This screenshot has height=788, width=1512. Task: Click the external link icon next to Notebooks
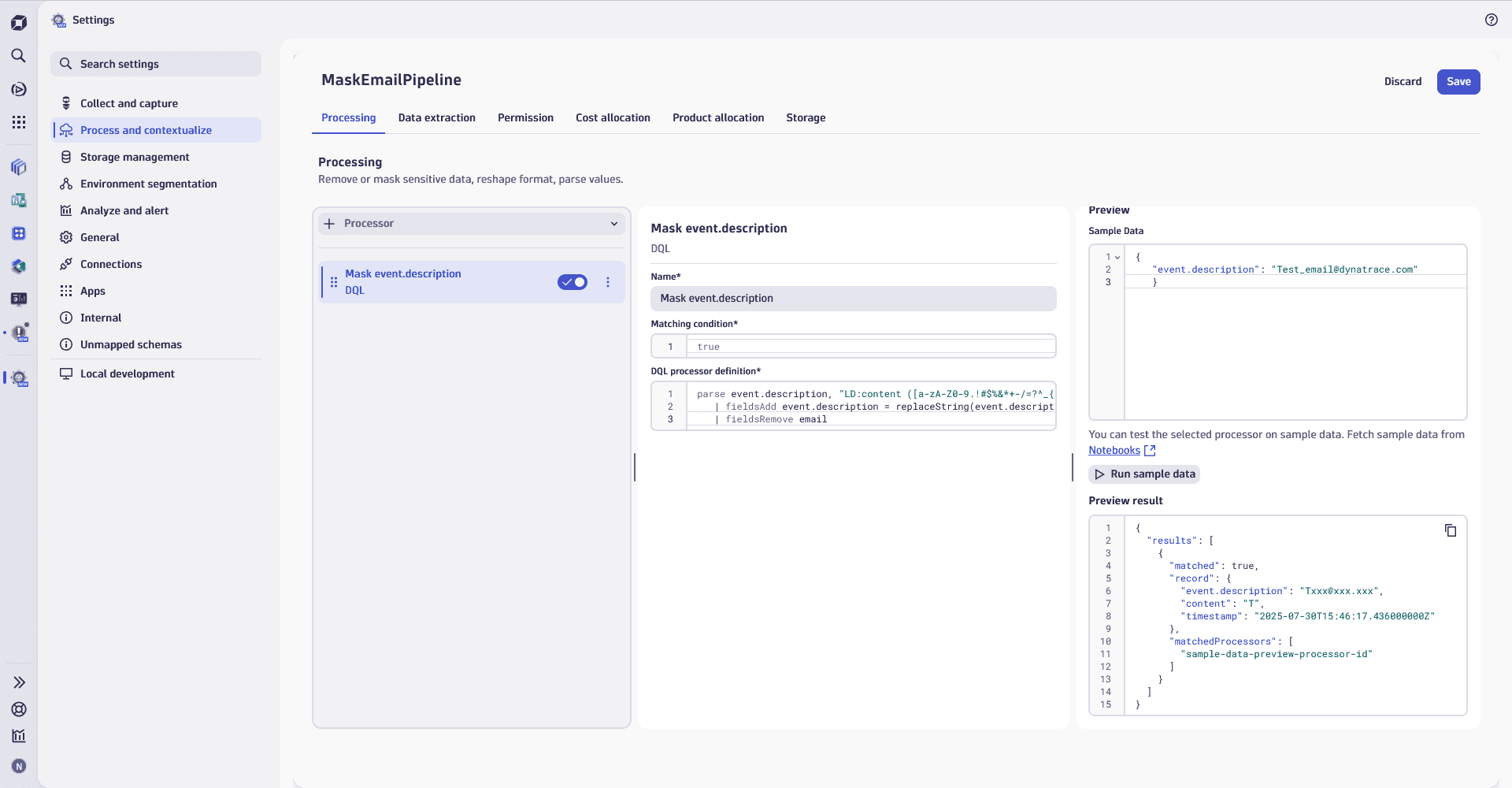pyautogui.click(x=1150, y=451)
